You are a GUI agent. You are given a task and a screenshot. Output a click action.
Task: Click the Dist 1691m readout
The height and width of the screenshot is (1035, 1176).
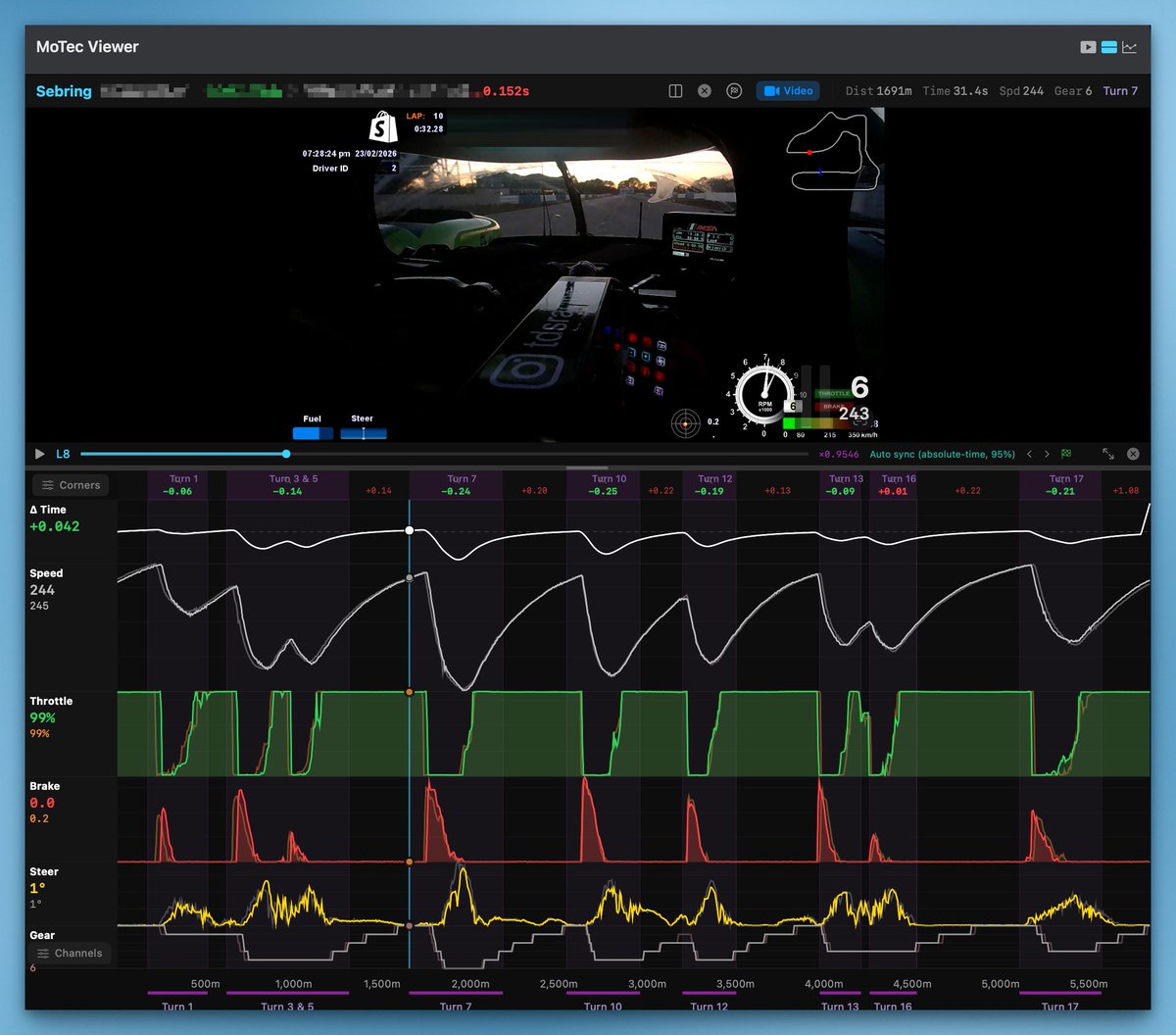point(879,91)
